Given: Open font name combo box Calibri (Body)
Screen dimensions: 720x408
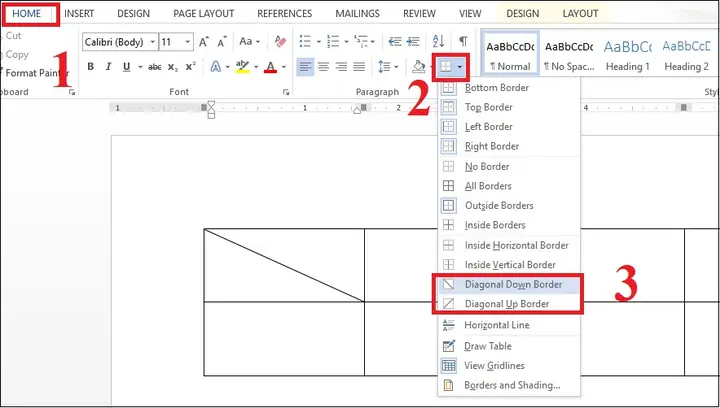Looking at the screenshot, I should [120, 42].
